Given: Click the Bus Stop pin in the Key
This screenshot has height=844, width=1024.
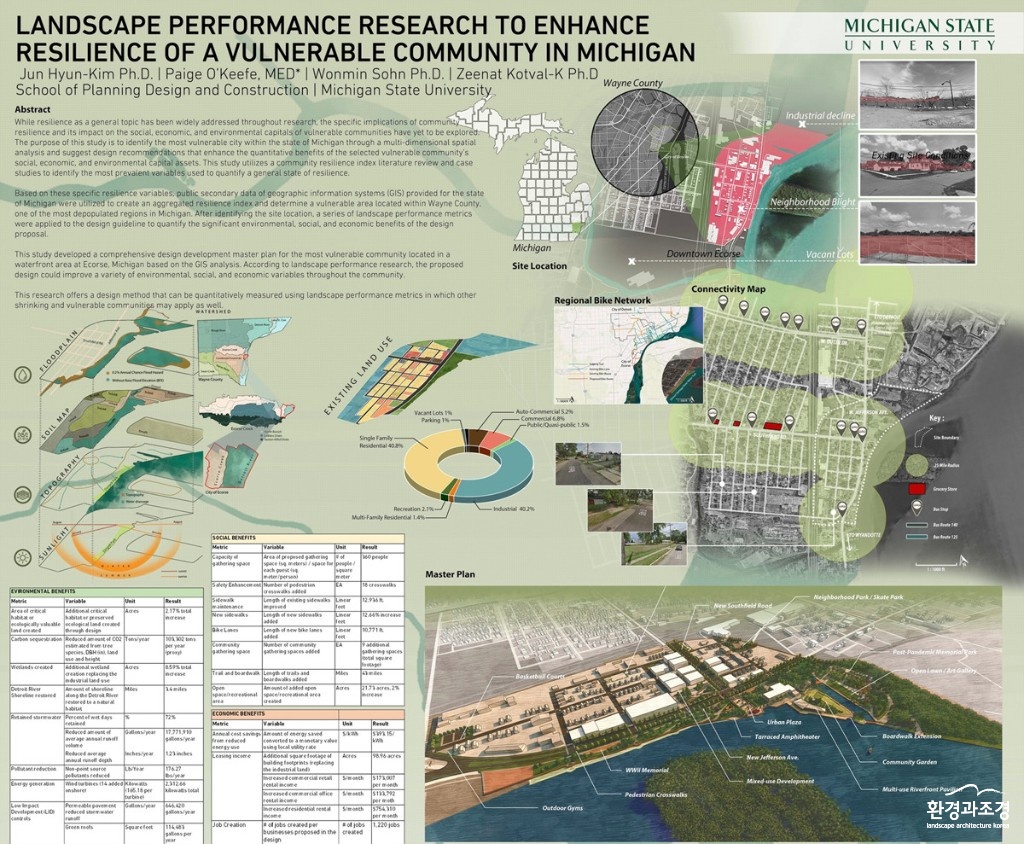Looking at the screenshot, I should click(x=917, y=508).
